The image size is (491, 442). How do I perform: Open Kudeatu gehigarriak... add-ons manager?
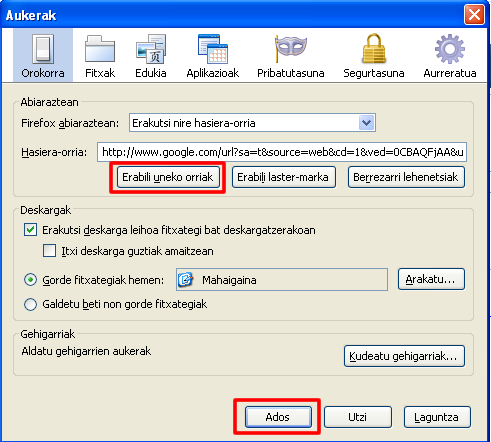(404, 356)
